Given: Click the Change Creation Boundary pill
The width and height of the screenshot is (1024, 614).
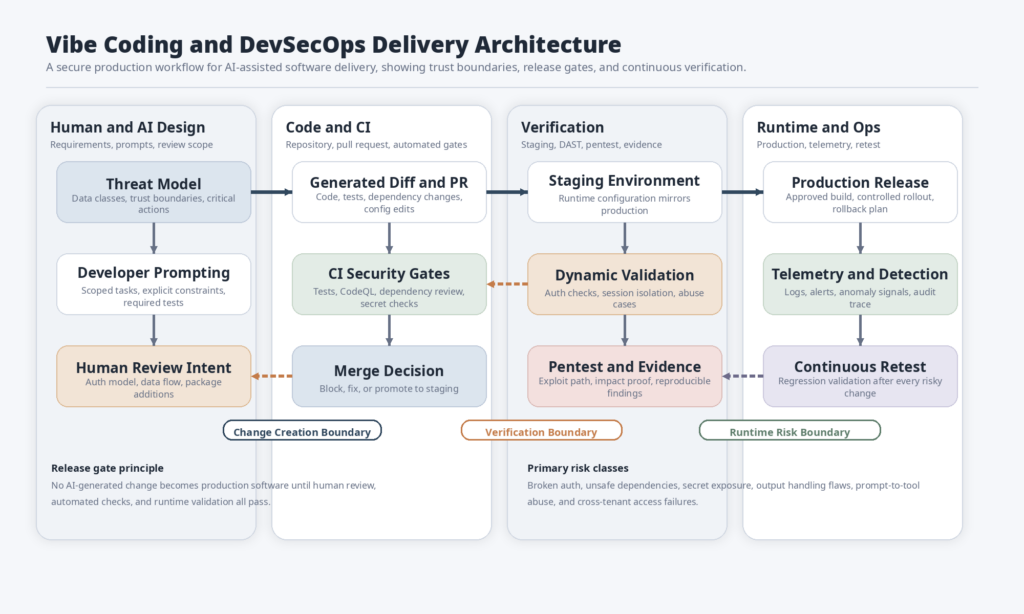Looking at the screenshot, I should pos(302,431).
